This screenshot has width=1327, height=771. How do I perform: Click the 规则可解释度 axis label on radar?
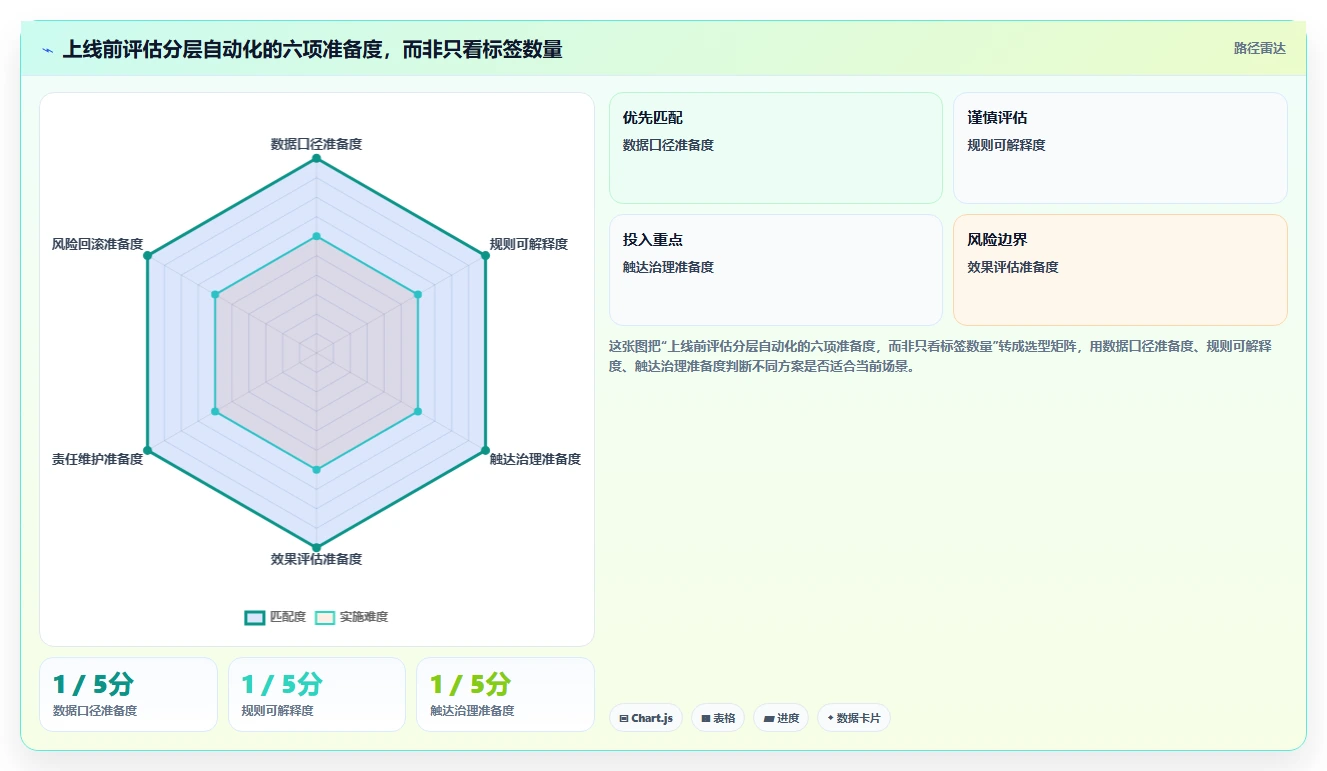coord(528,244)
